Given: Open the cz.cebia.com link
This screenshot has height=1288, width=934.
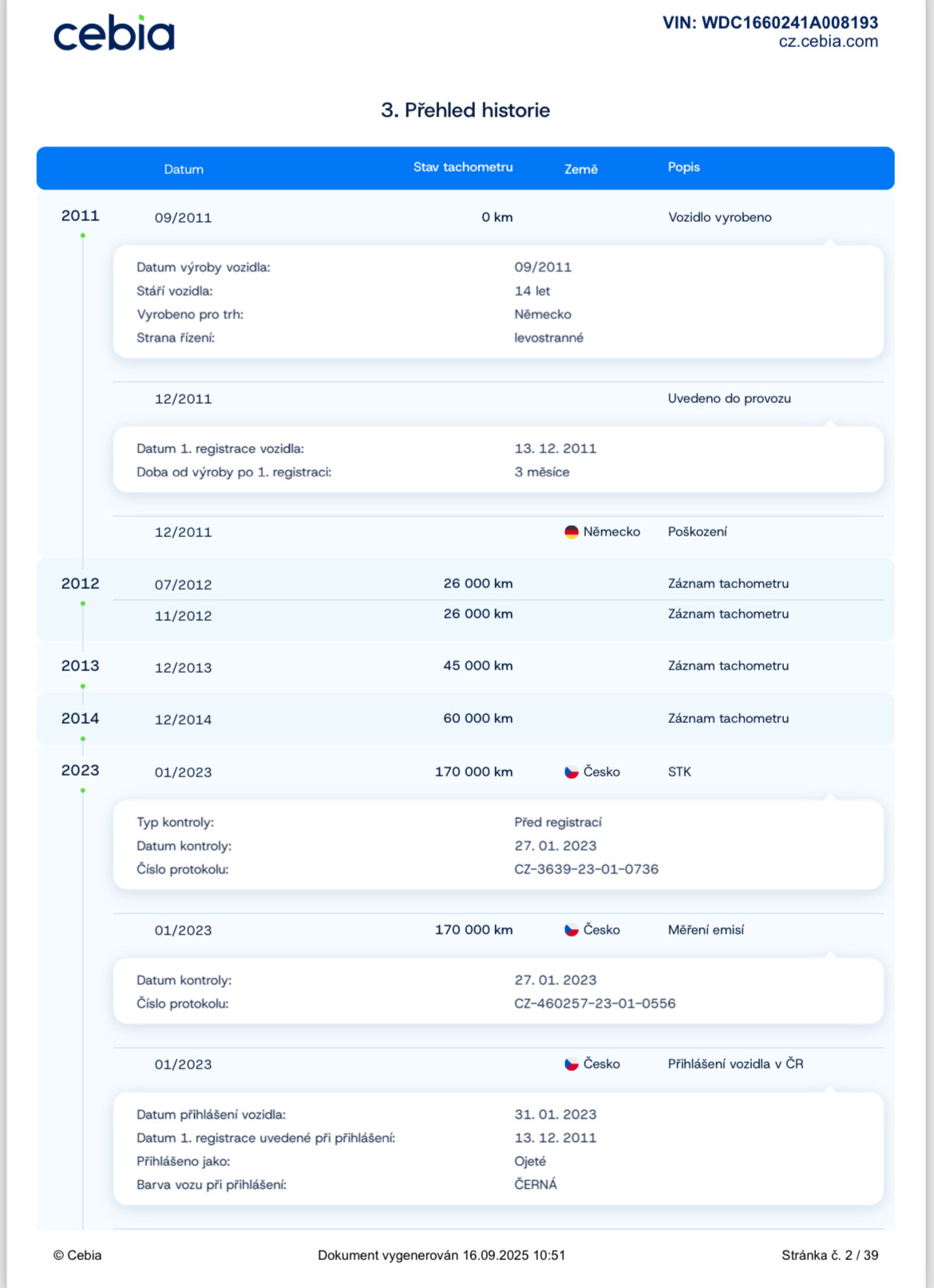Looking at the screenshot, I should tap(828, 42).
